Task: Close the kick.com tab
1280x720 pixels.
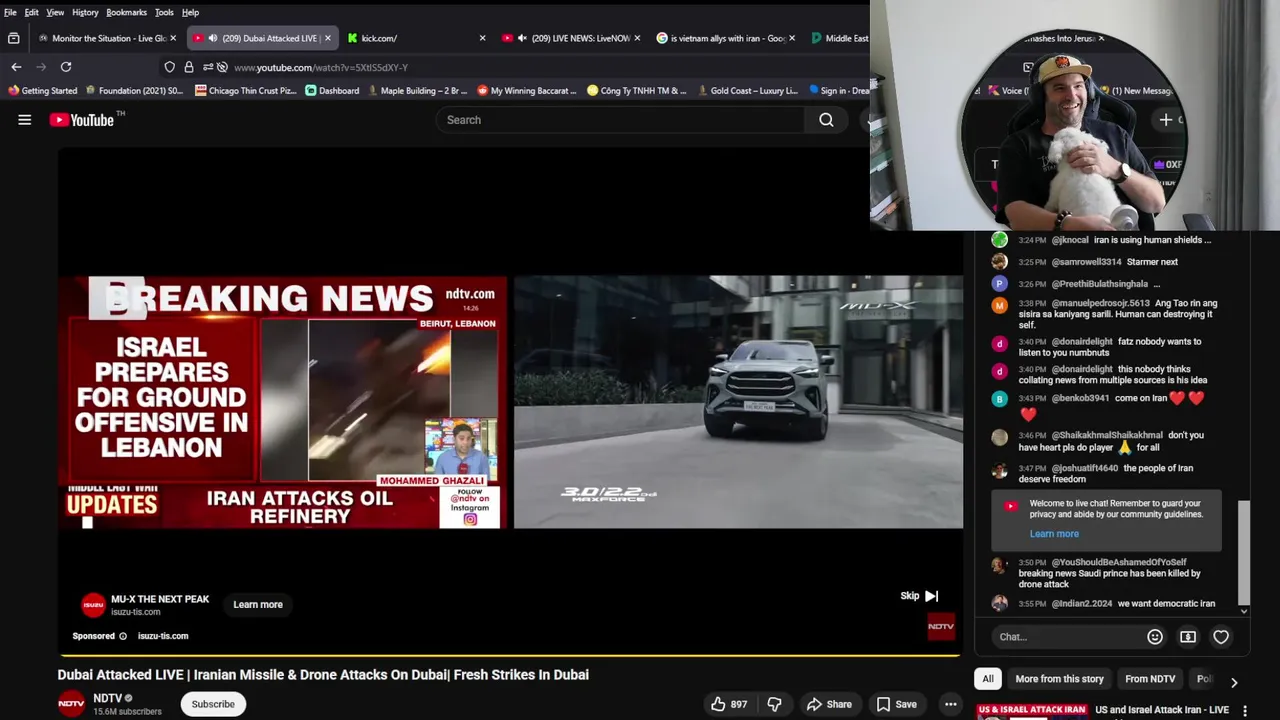Action: 482,38
